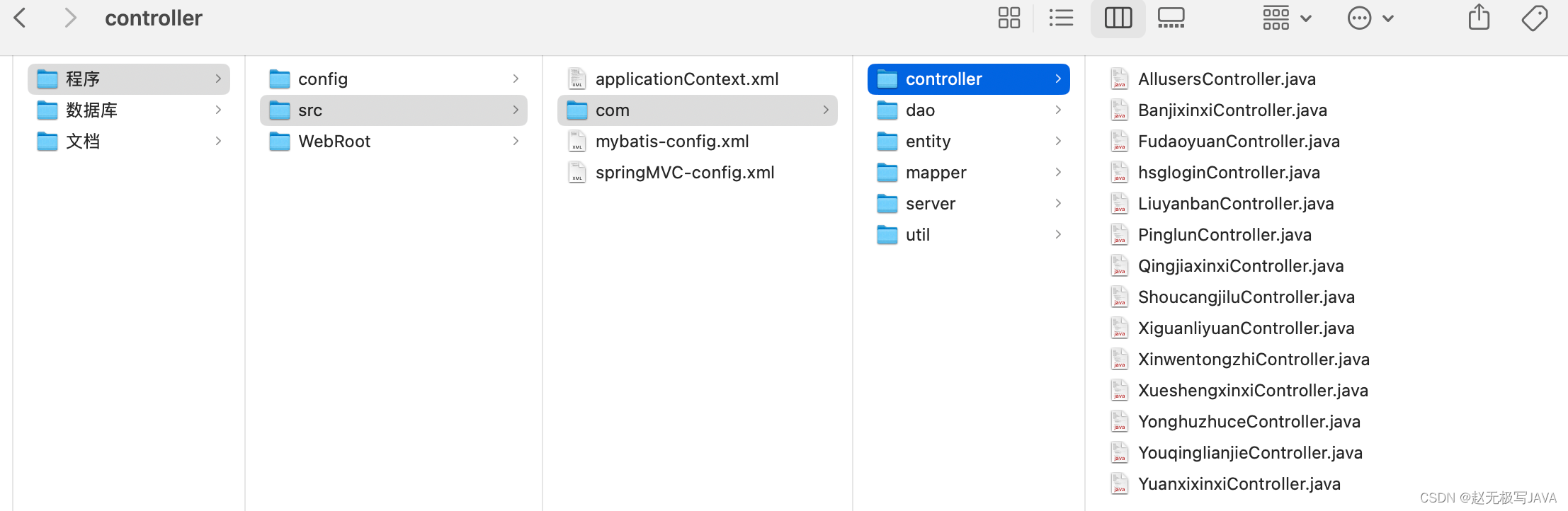
Task: Select the 数据库 folder
Action: click(x=129, y=110)
